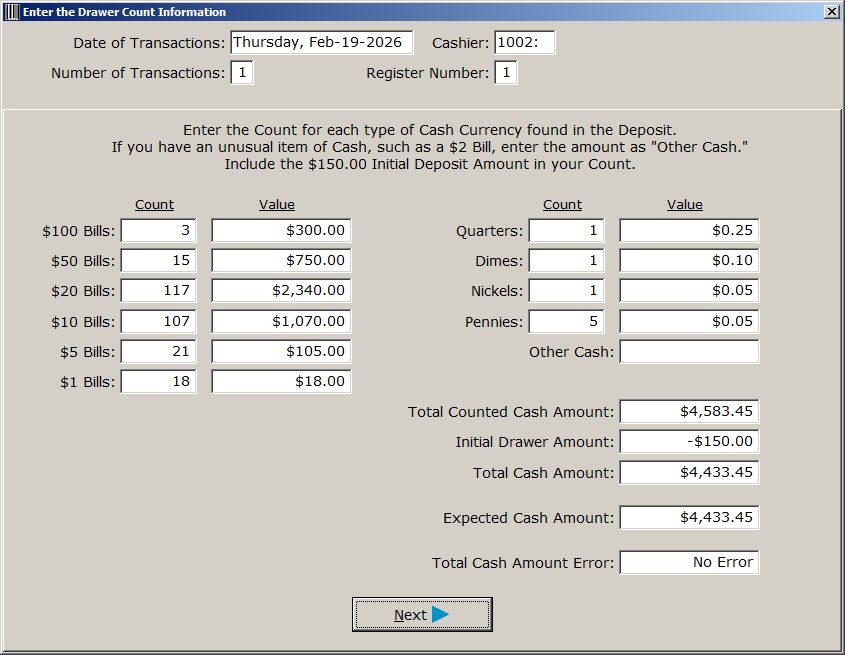
Task: Click the Register Number field
Action: point(506,73)
